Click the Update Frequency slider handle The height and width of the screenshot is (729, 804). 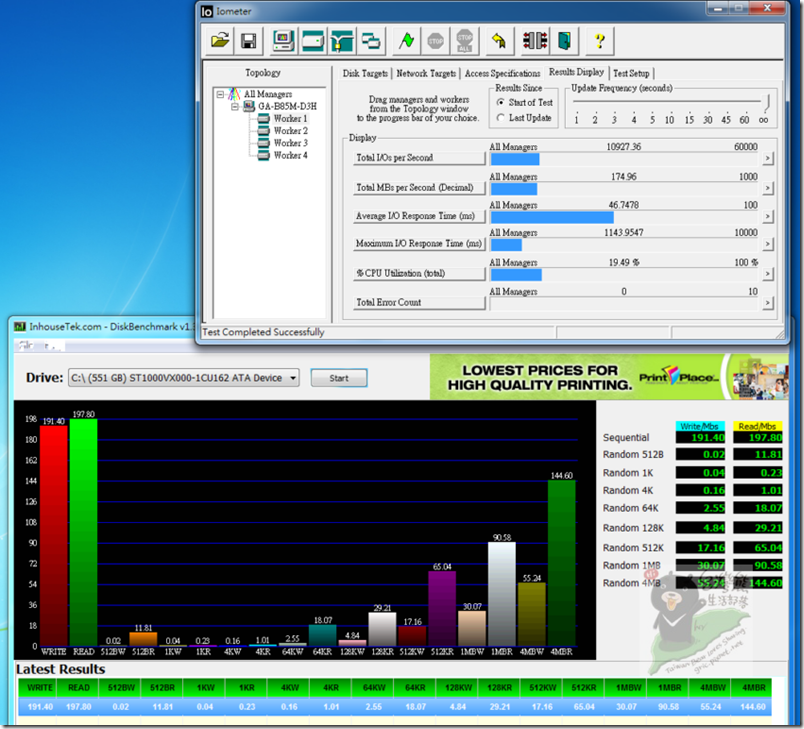click(767, 102)
